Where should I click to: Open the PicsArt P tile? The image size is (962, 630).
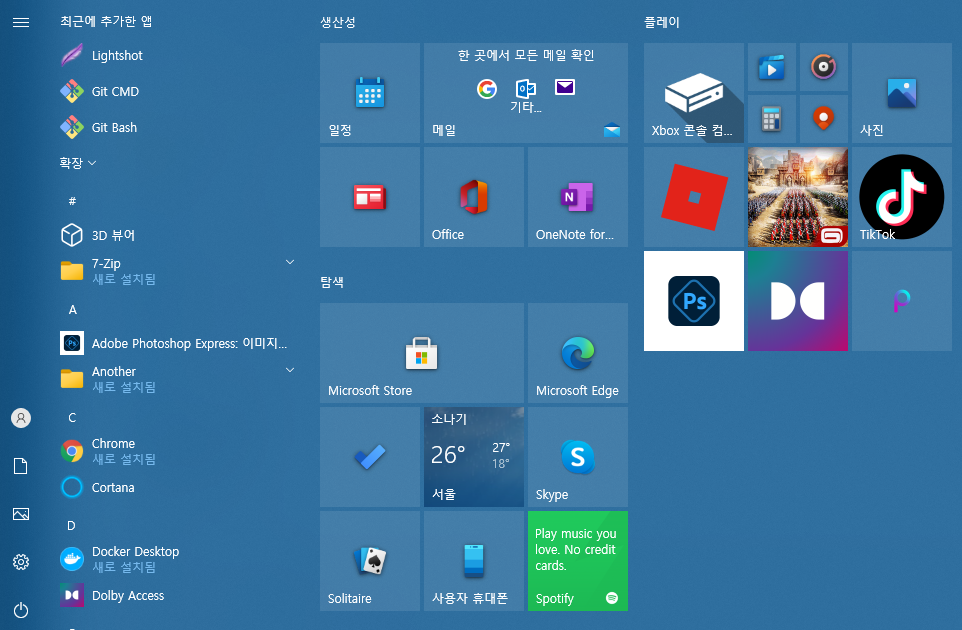pyautogui.click(x=902, y=301)
